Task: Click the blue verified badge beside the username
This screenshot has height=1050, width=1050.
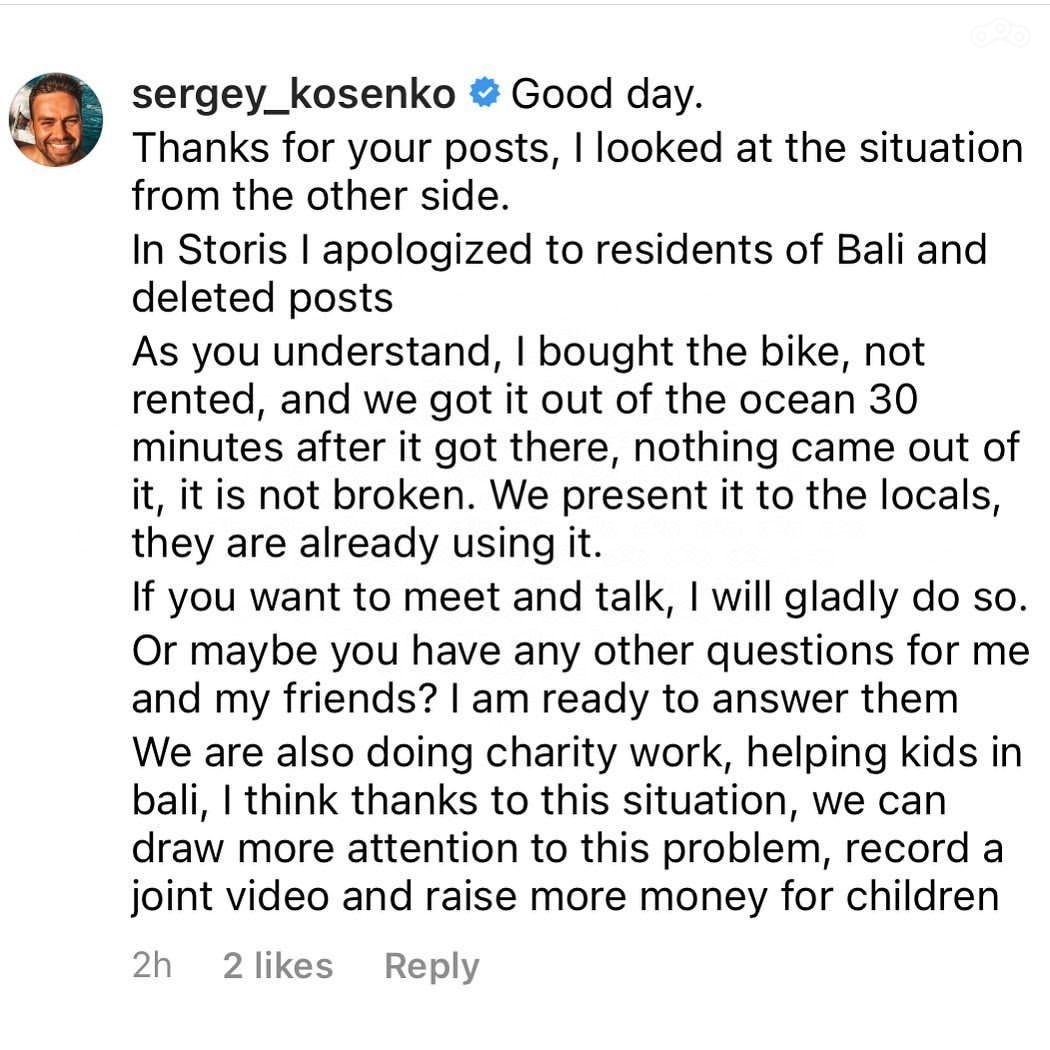Action: click(x=485, y=94)
